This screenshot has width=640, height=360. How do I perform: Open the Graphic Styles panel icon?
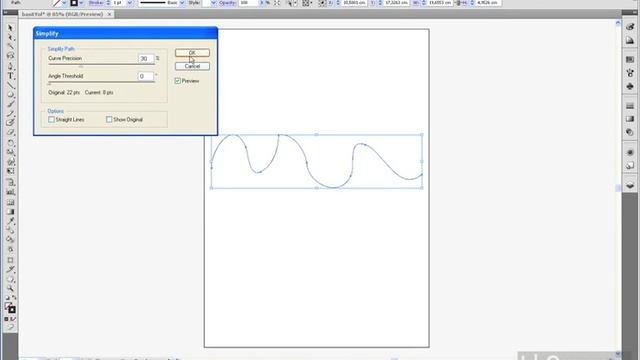(x=630, y=165)
